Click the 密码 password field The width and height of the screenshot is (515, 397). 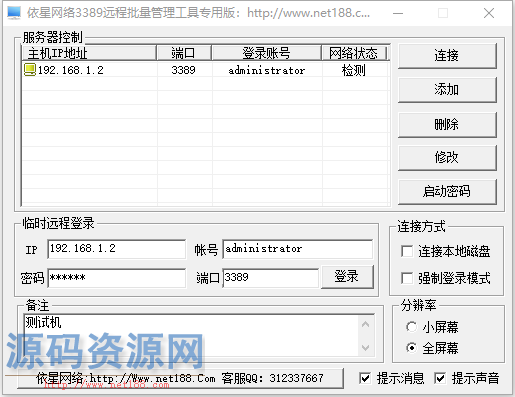117,278
